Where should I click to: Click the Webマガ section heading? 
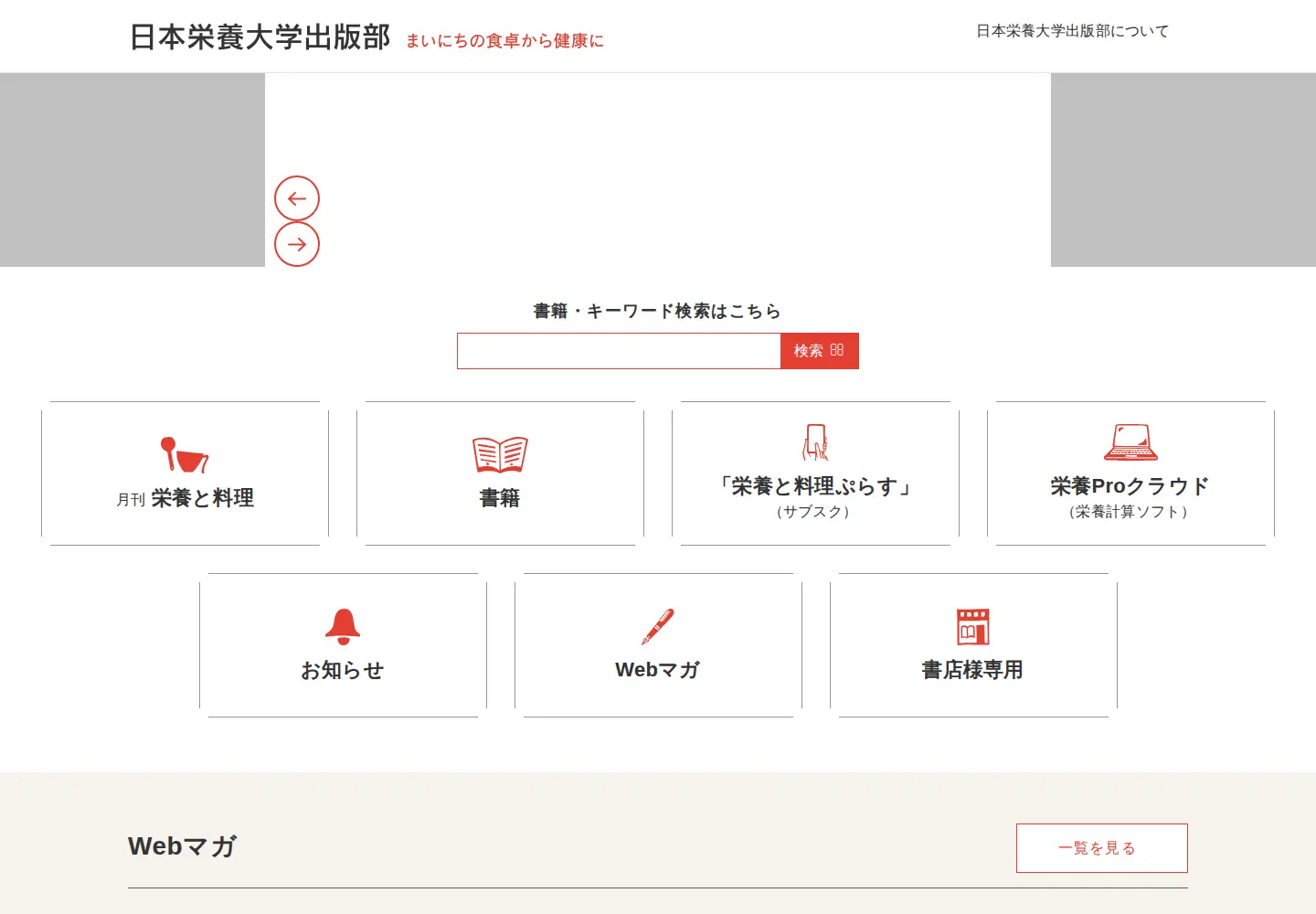tap(183, 846)
